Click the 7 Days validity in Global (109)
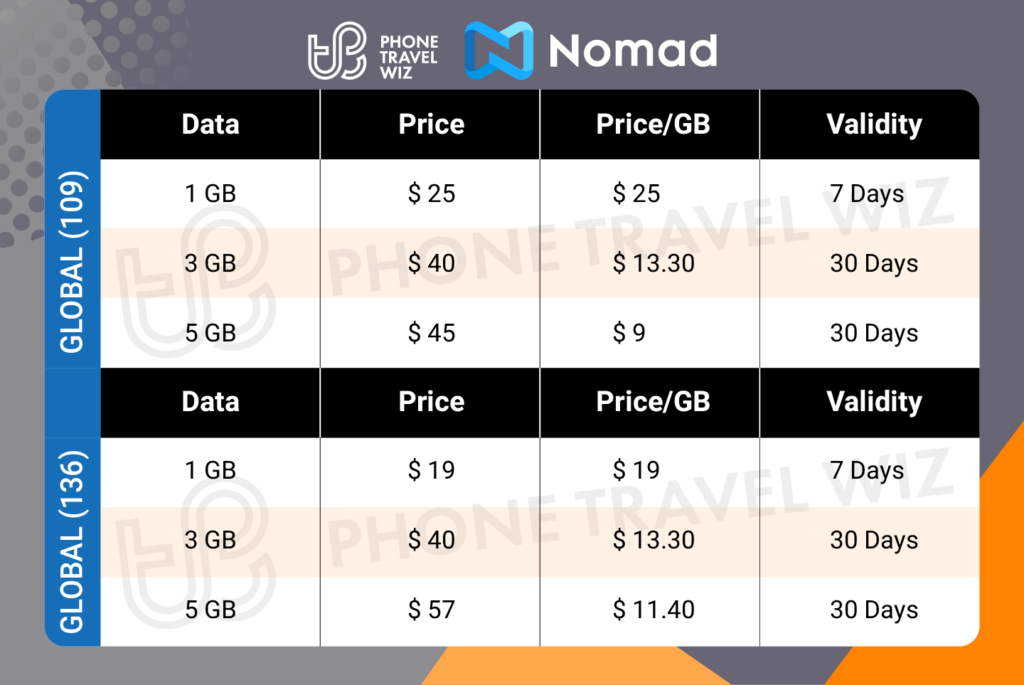 pyautogui.click(x=866, y=193)
